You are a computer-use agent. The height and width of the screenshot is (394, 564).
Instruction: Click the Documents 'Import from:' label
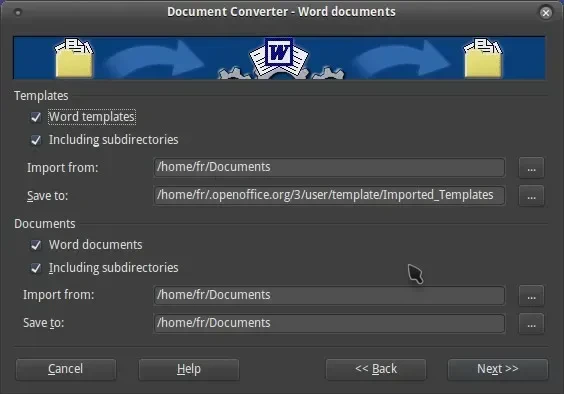[x=59, y=295]
